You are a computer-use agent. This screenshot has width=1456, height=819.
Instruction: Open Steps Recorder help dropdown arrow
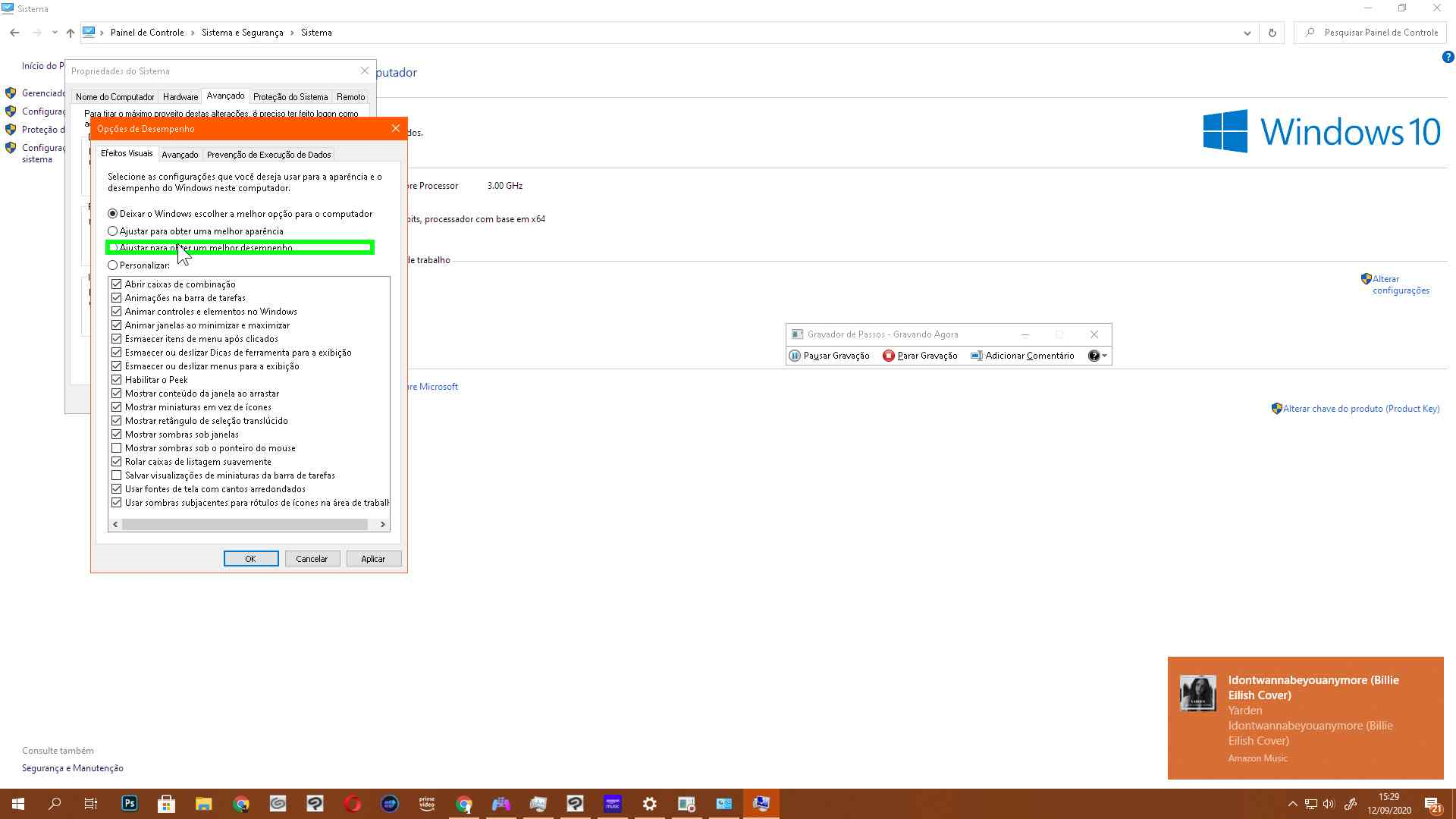click(1104, 356)
